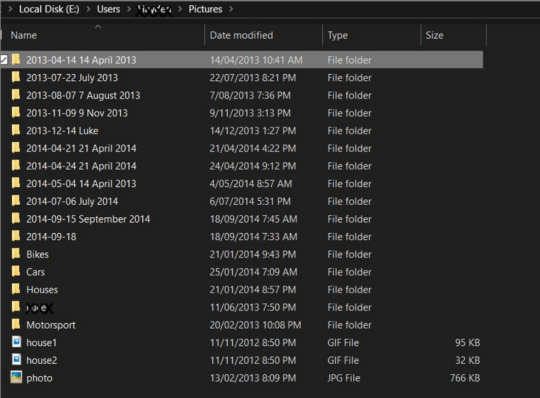This screenshot has width=540, height=398.
Task: Expand breadcrumb chevron after Local Disk (E:)
Action: 88,9
